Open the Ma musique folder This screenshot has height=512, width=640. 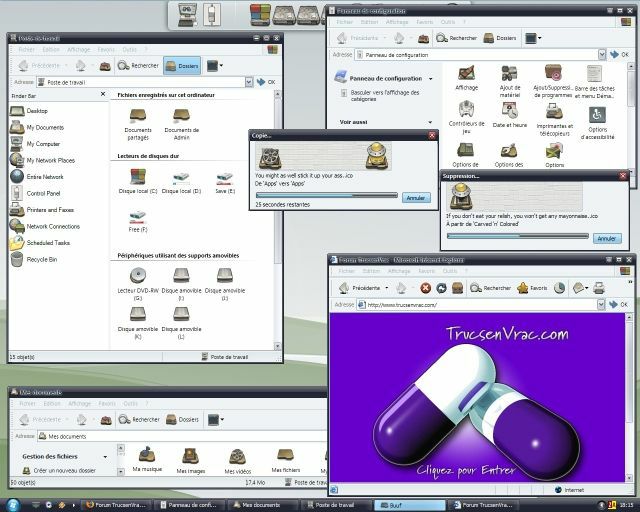click(147, 459)
